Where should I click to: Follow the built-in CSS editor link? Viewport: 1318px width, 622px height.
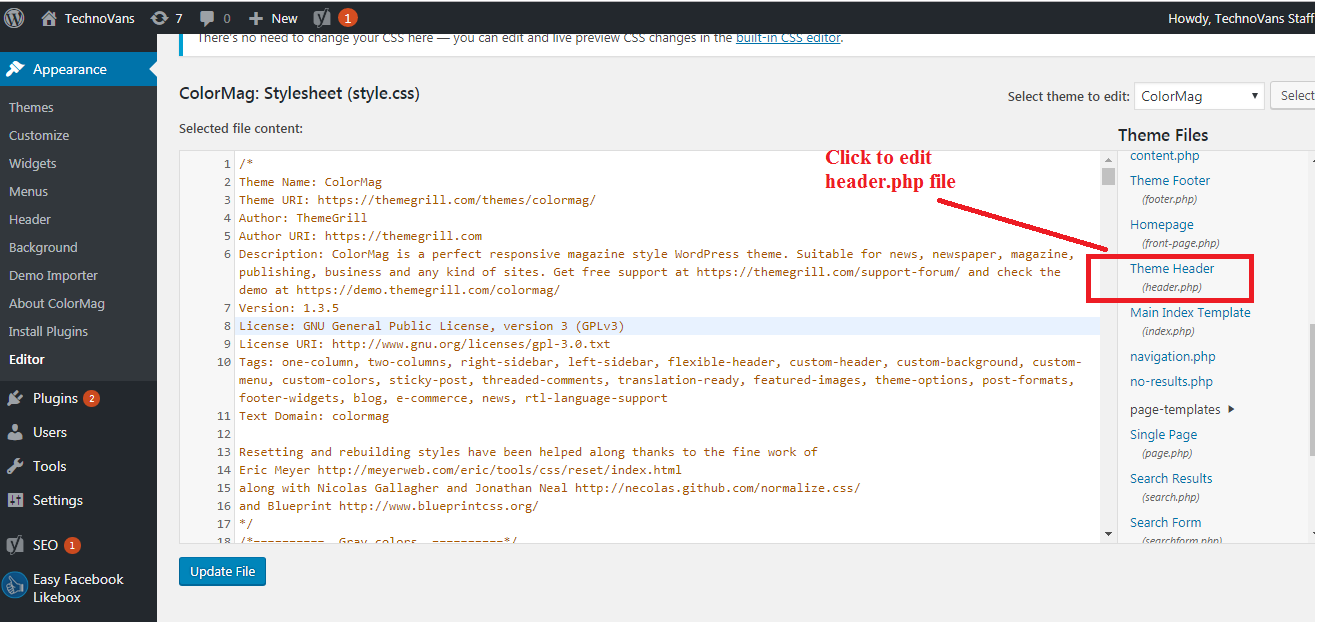[x=788, y=38]
